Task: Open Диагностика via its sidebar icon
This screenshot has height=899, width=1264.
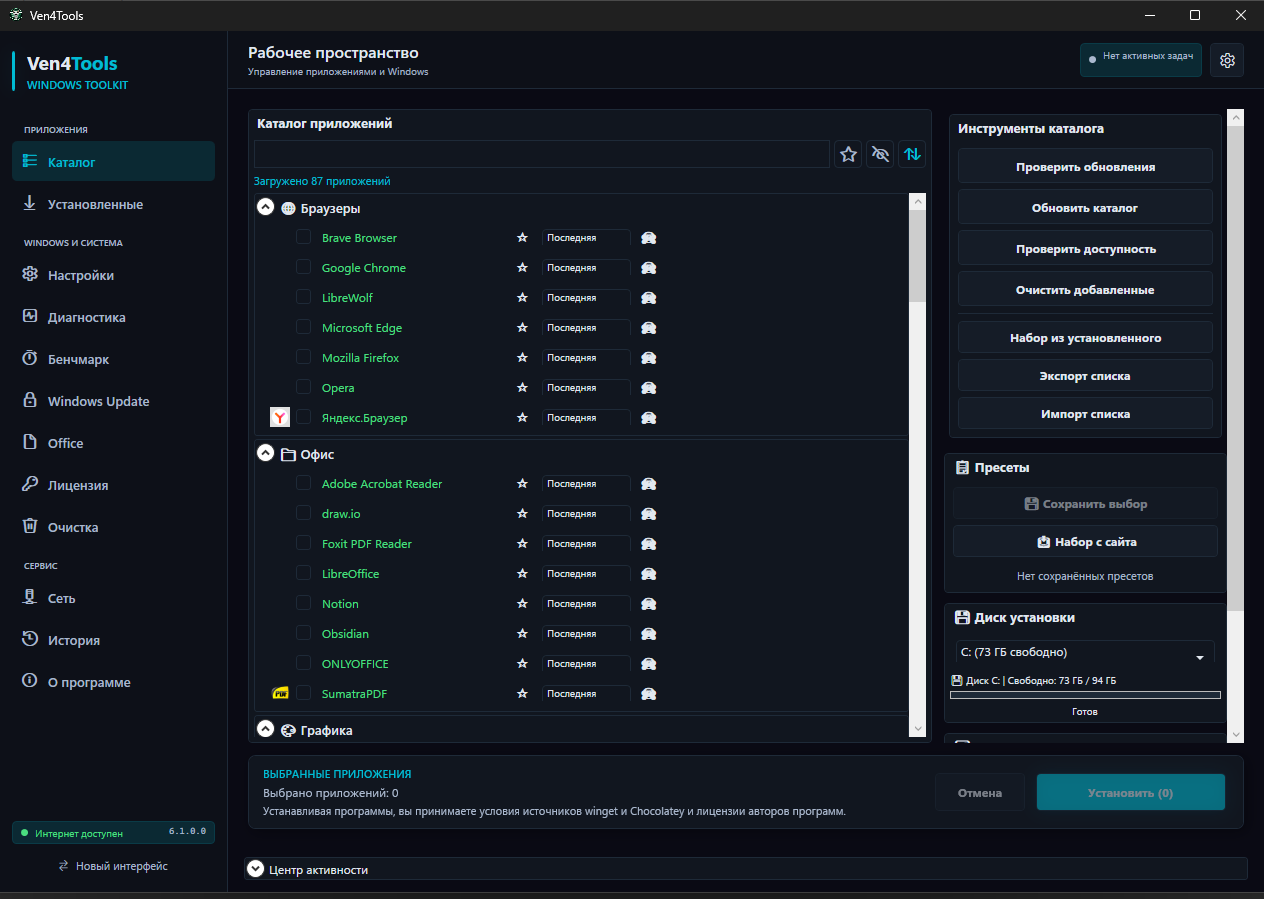Action: click(30, 317)
